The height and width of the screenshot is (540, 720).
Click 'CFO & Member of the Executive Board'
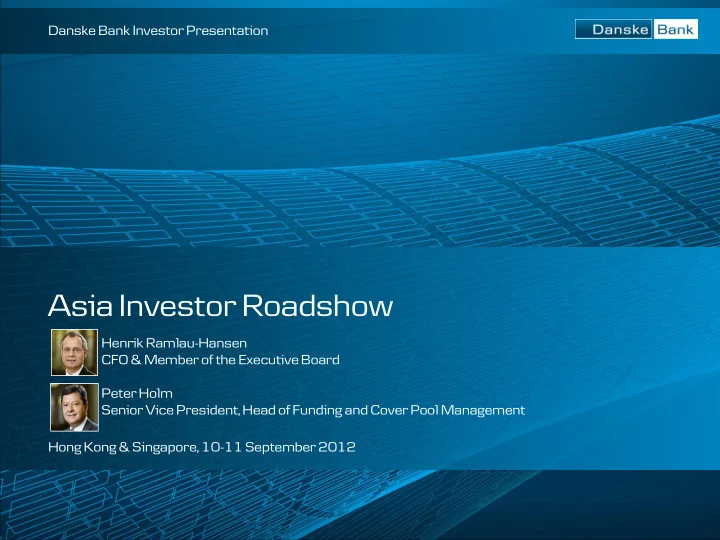220,360
